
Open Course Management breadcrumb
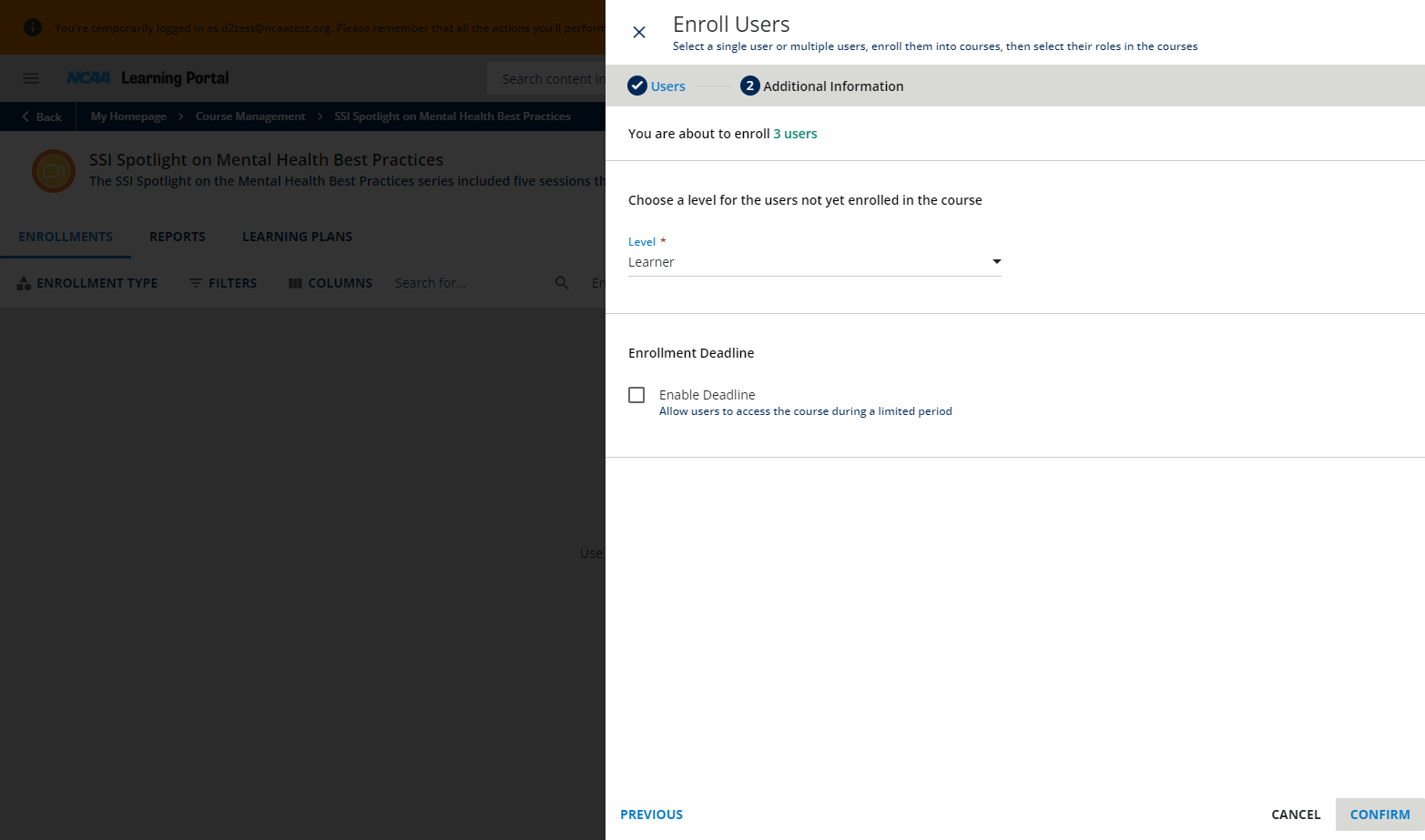pos(250,116)
